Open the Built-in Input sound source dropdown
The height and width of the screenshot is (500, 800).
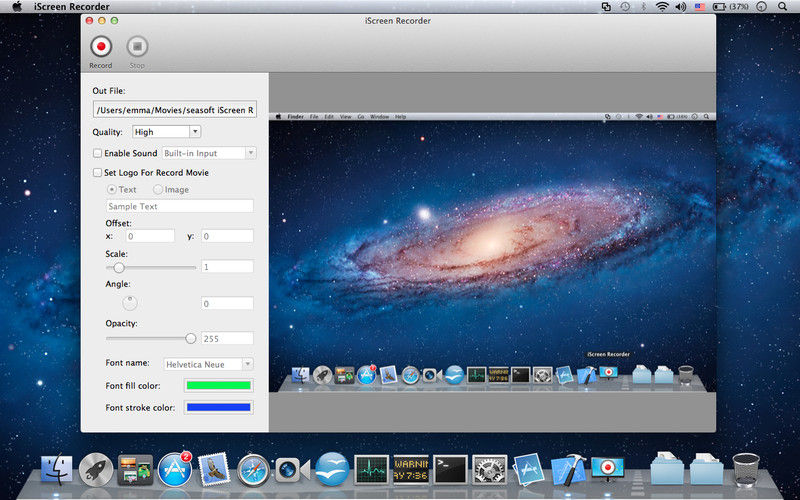209,153
